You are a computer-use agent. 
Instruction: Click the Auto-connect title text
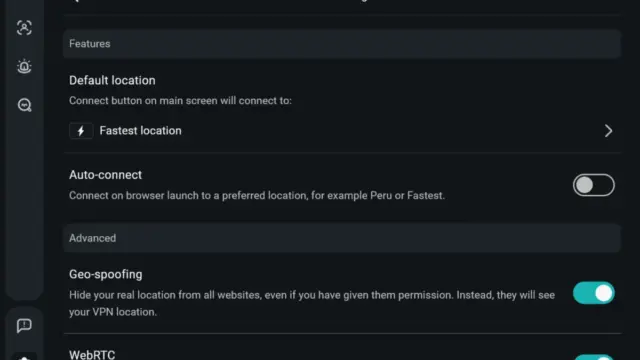coord(105,175)
